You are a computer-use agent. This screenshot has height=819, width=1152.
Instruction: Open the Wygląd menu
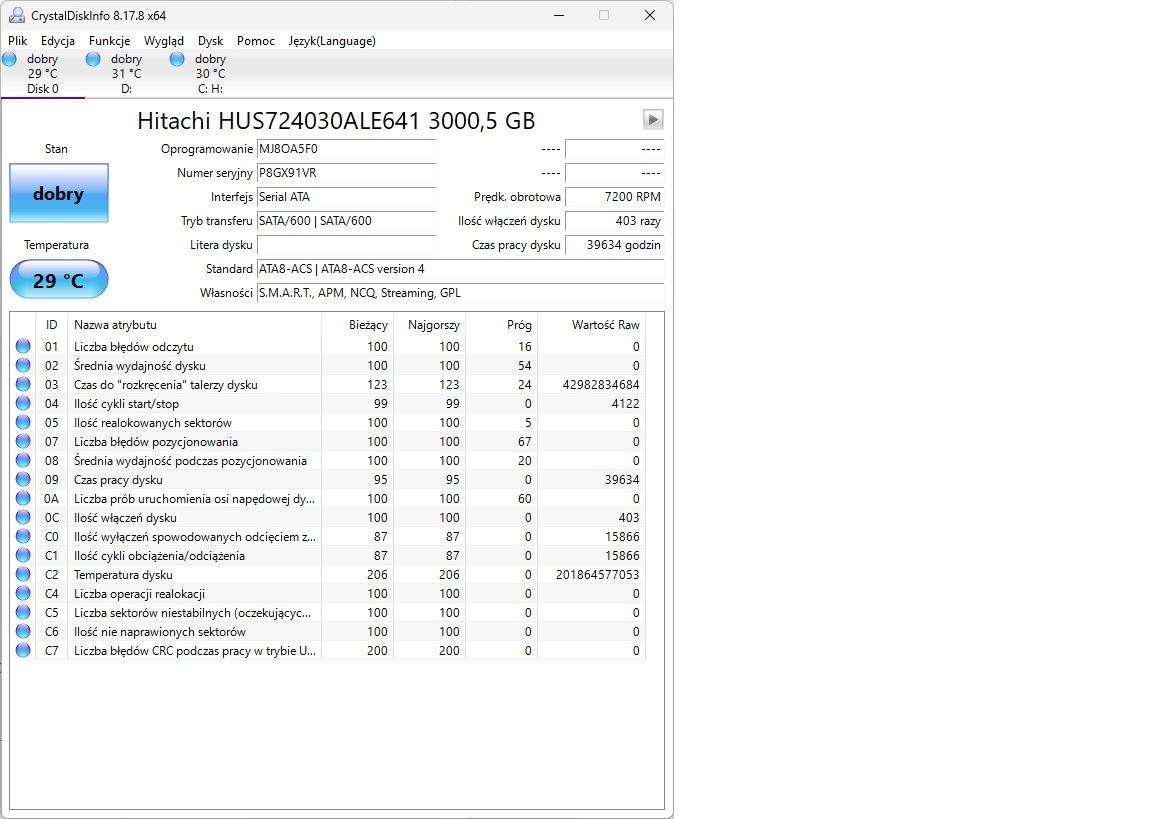[x=164, y=41]
